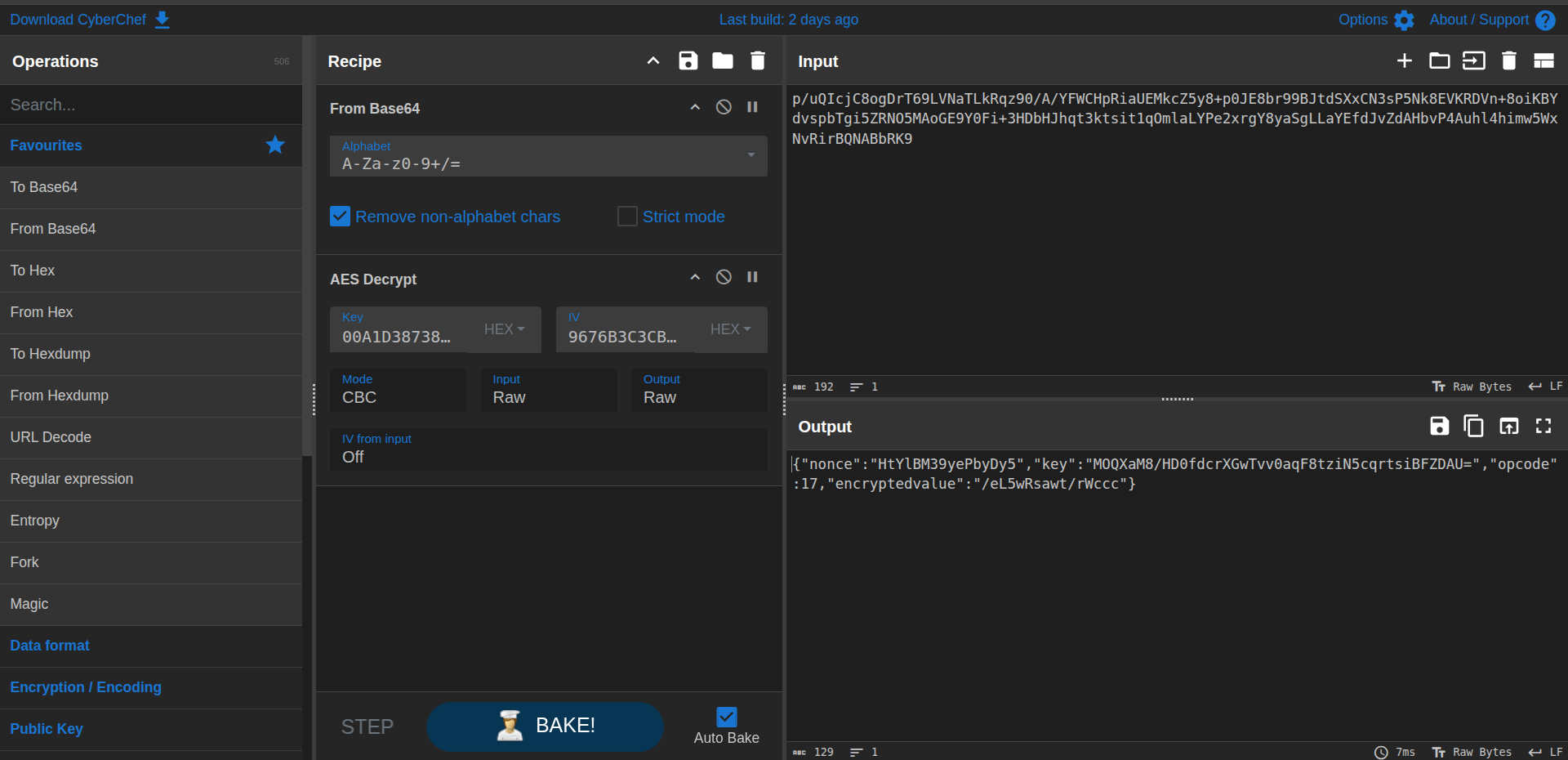Toggle Remove non-alphabet chars checkbox
Image resolution: width=1568 pixels, height=760 pixels.
(x=340, y=217)
